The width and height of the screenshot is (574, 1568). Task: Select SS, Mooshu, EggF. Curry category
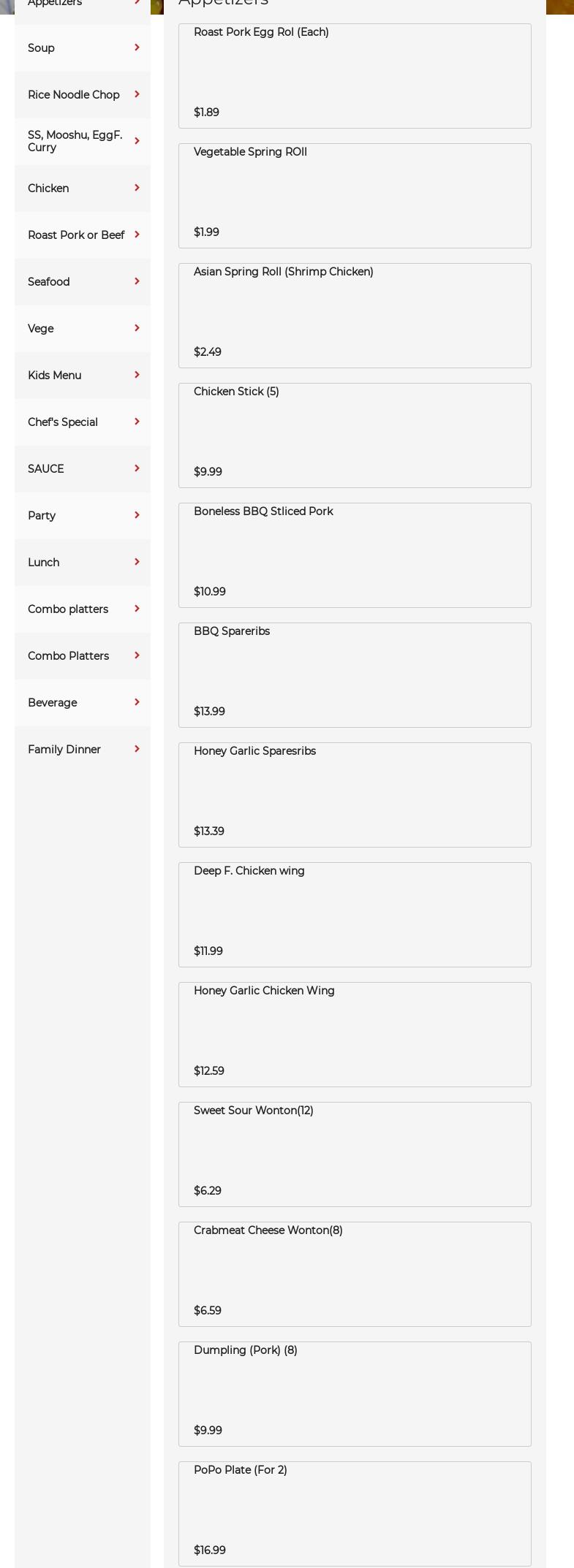75,141
